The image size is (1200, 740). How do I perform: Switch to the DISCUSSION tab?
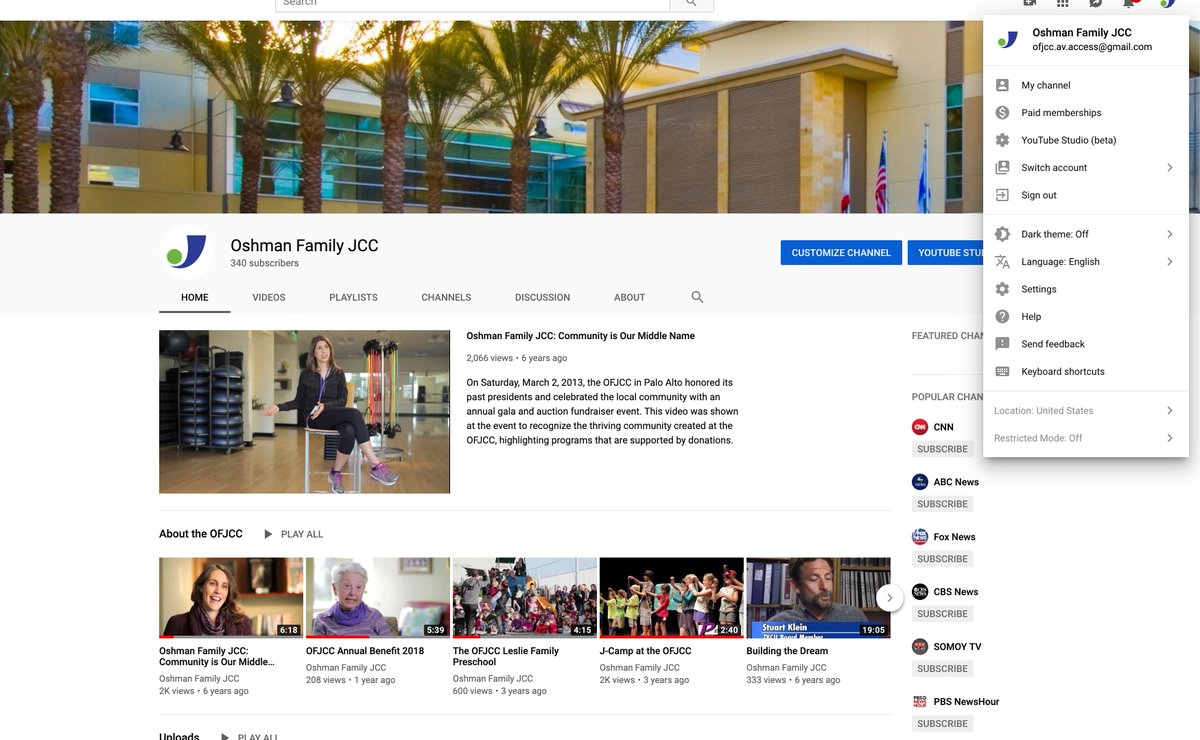[542, 298]
